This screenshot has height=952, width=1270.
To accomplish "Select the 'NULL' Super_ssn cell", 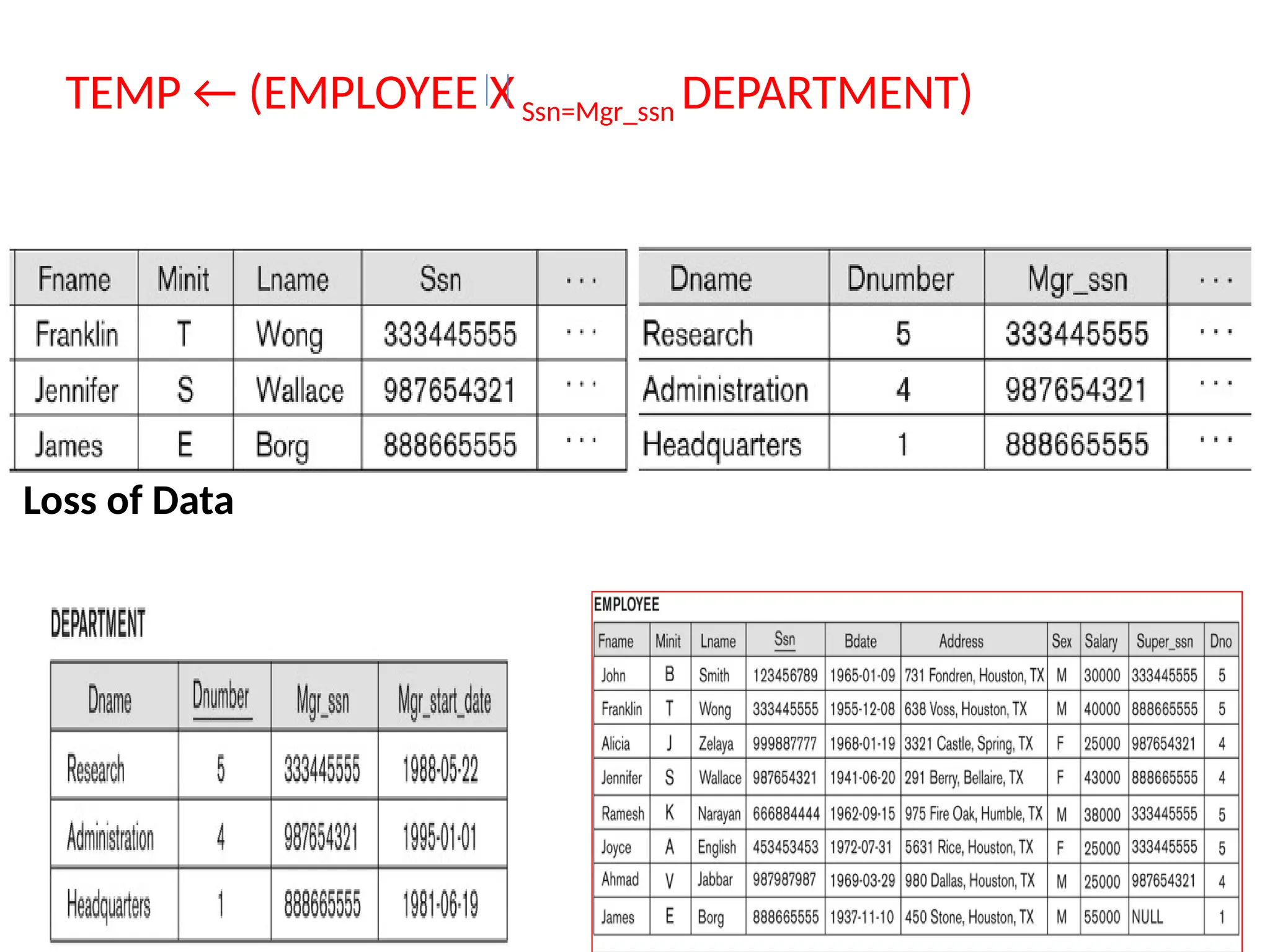I will [1147, 917].
